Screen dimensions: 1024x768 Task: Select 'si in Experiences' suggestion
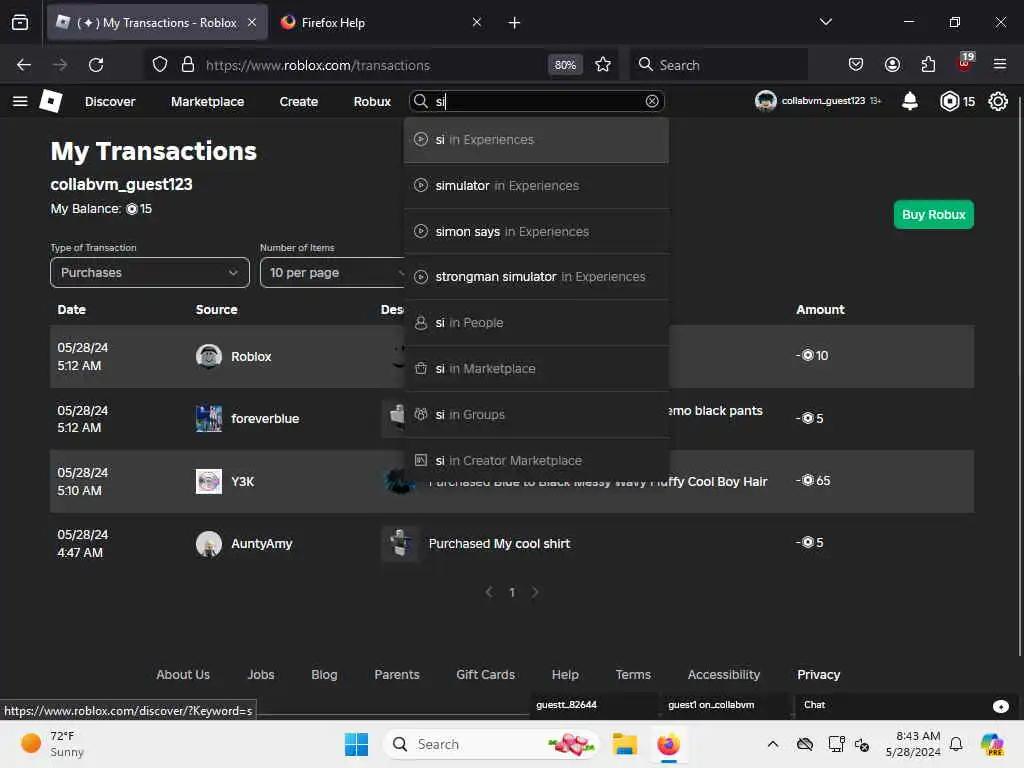click(536, 140)
